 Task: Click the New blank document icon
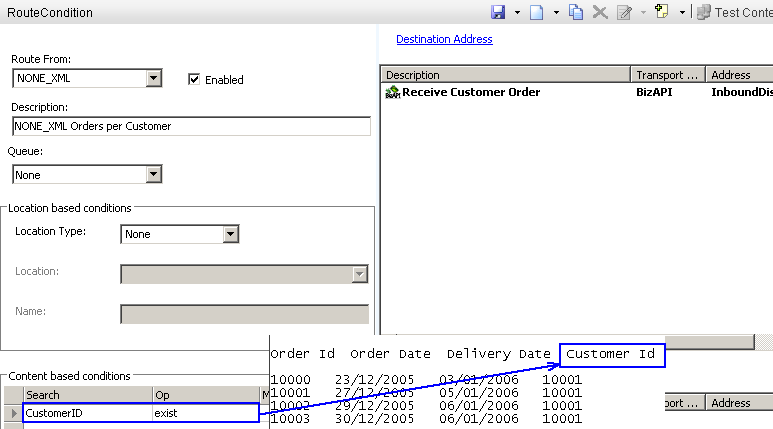536,12
